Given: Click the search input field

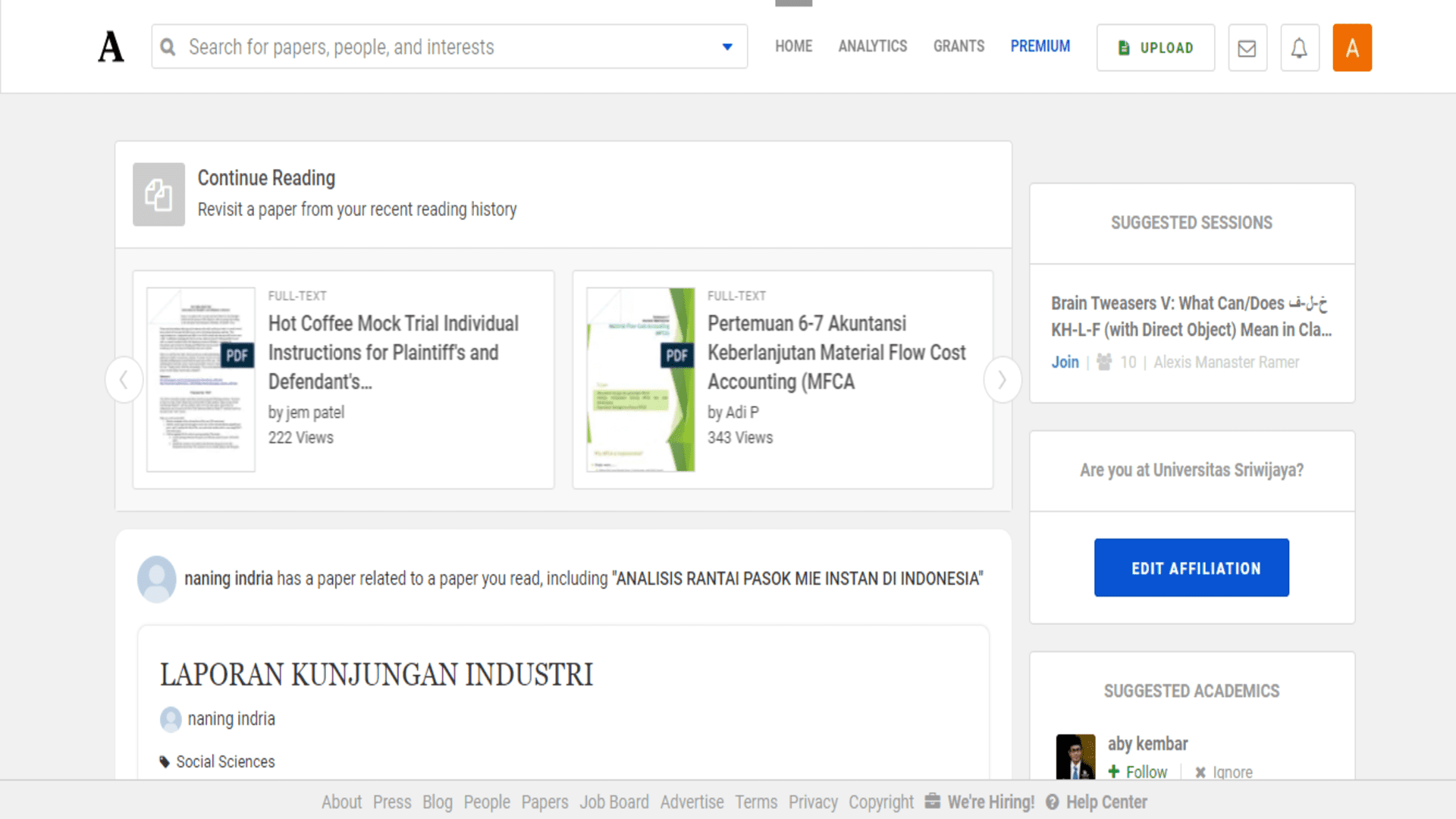Looking at the screenshot, I should point(448,46).
